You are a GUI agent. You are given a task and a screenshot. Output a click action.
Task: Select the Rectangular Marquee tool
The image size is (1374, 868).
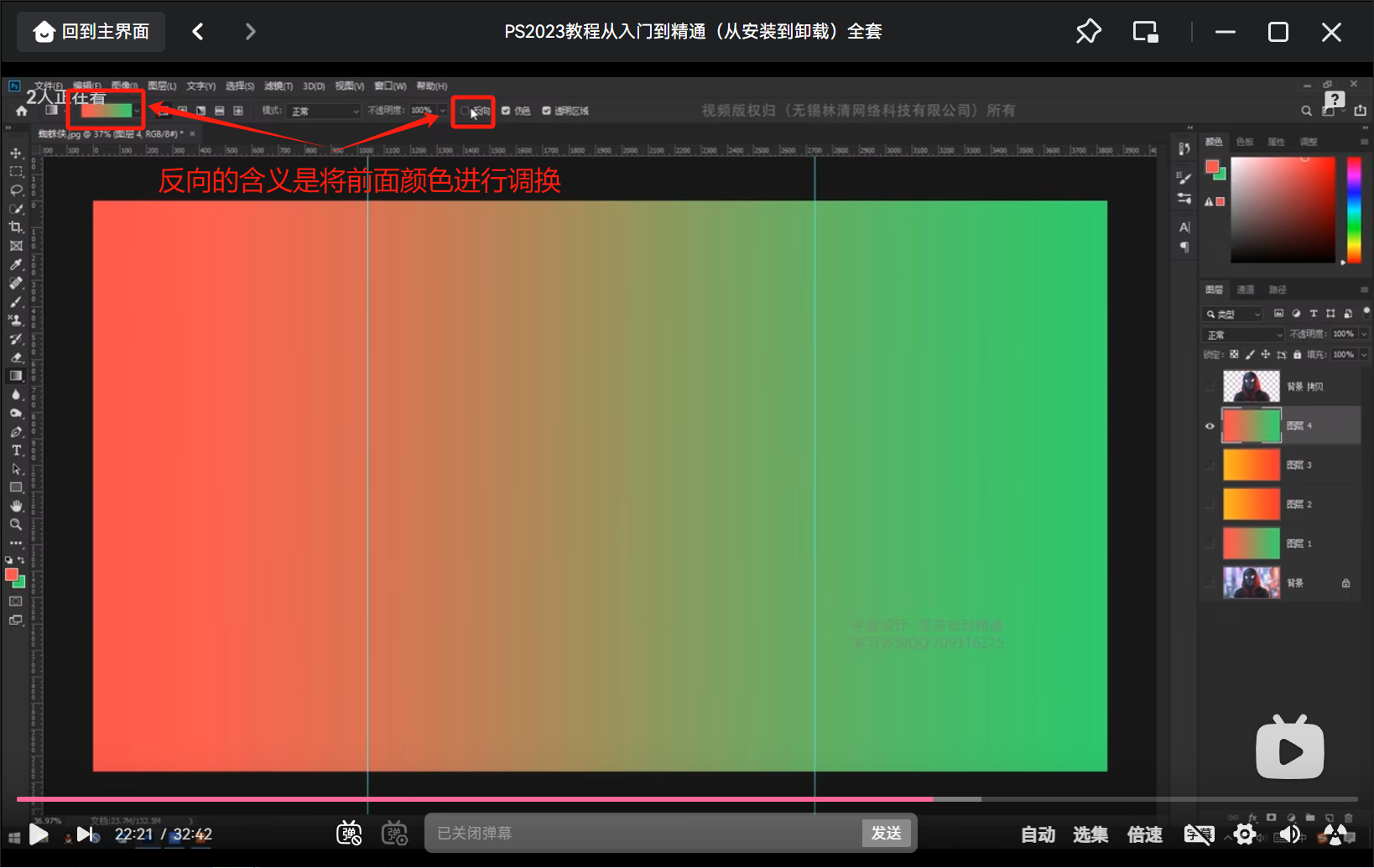[x=16, y=171]
